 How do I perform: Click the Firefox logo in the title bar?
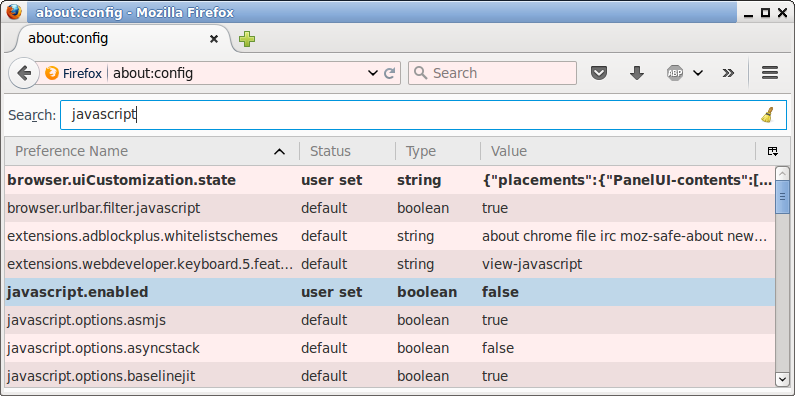coord(14,12)
